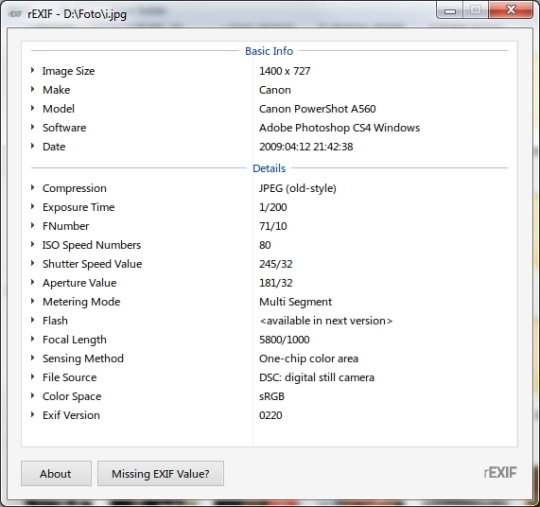Select the Compression label
540x507 pixels.
click(74, 189)
